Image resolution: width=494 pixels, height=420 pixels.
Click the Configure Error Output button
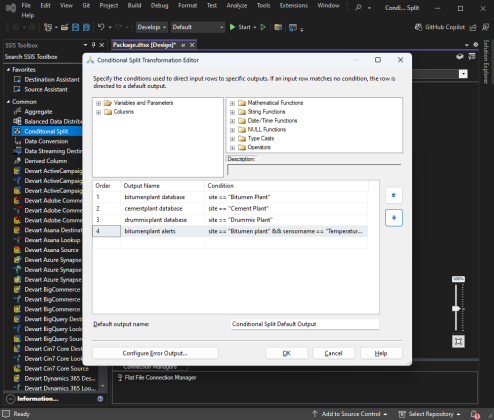[155, 353]
